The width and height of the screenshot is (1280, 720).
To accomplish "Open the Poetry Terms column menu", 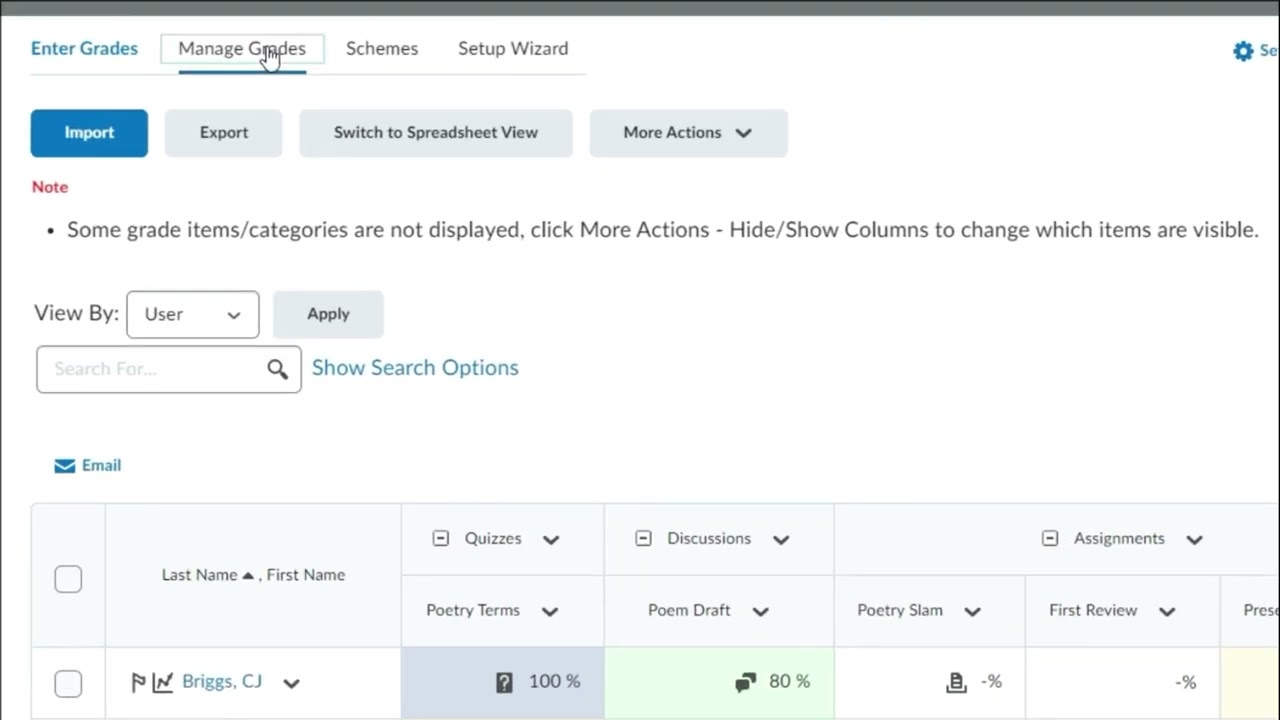I will pyautogui.click(x=550, y=612).
